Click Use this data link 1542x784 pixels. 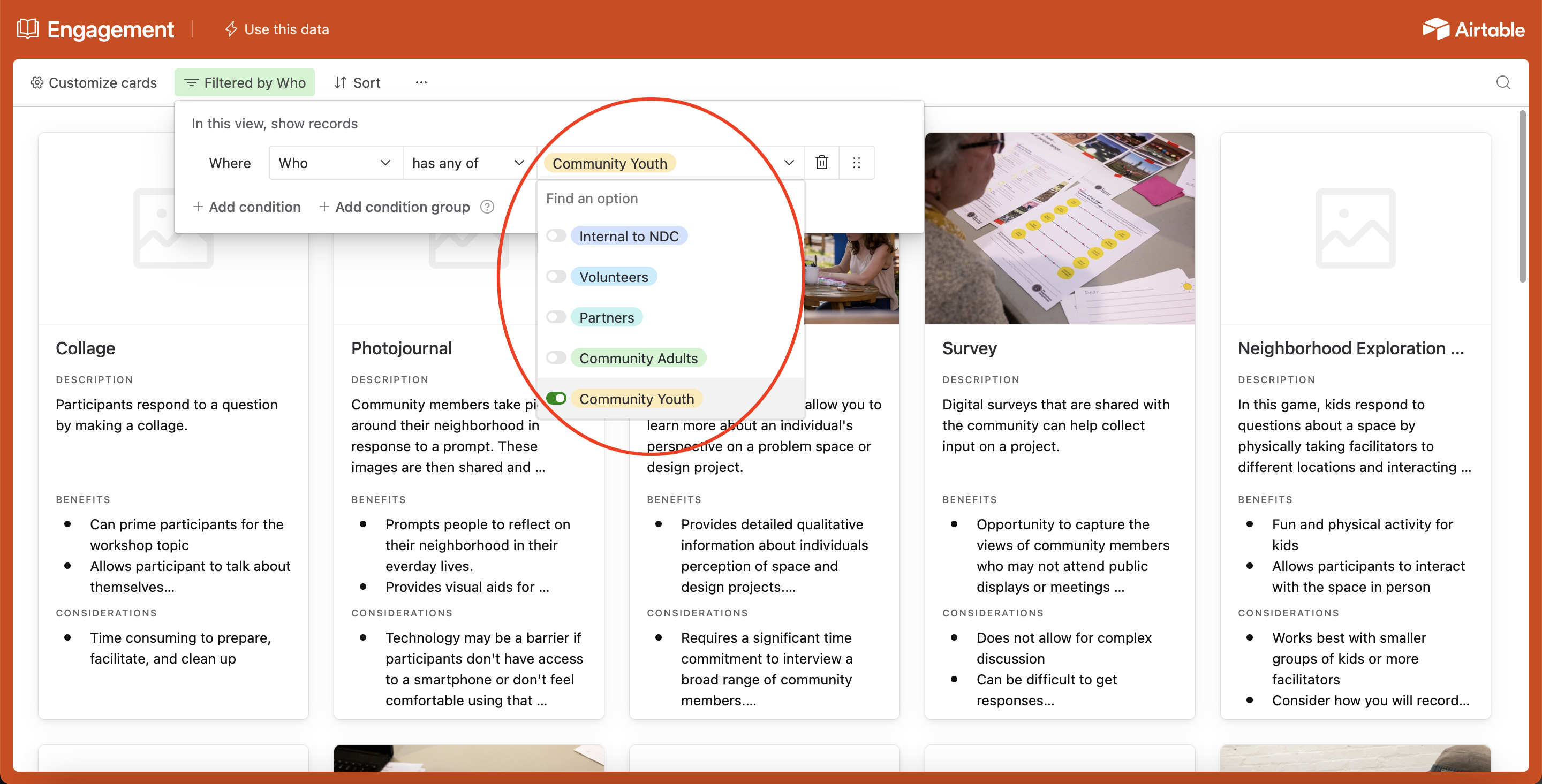(277, 29)
